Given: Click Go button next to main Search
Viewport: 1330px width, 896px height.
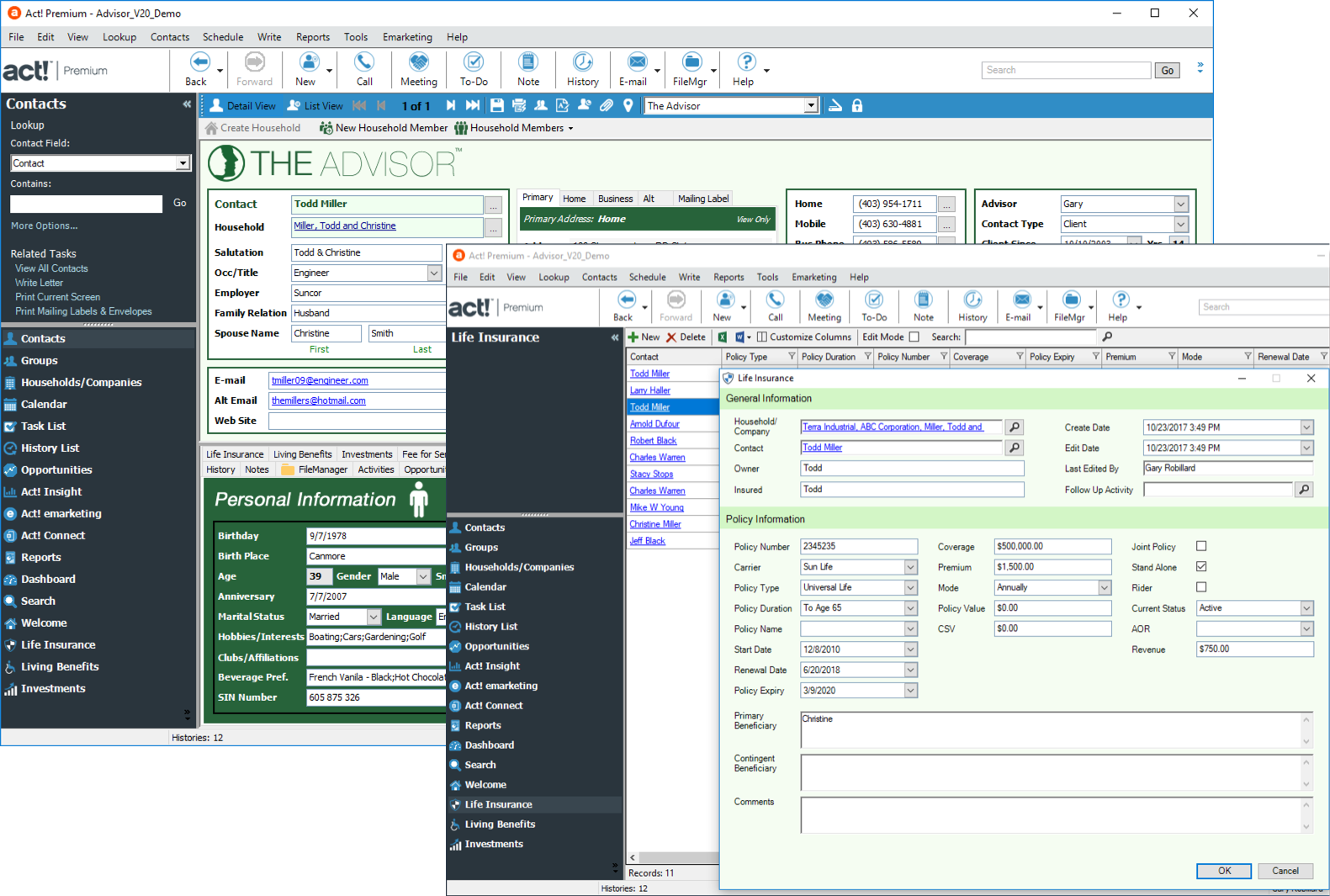Looking at the screenshot, I should 1167,71.
